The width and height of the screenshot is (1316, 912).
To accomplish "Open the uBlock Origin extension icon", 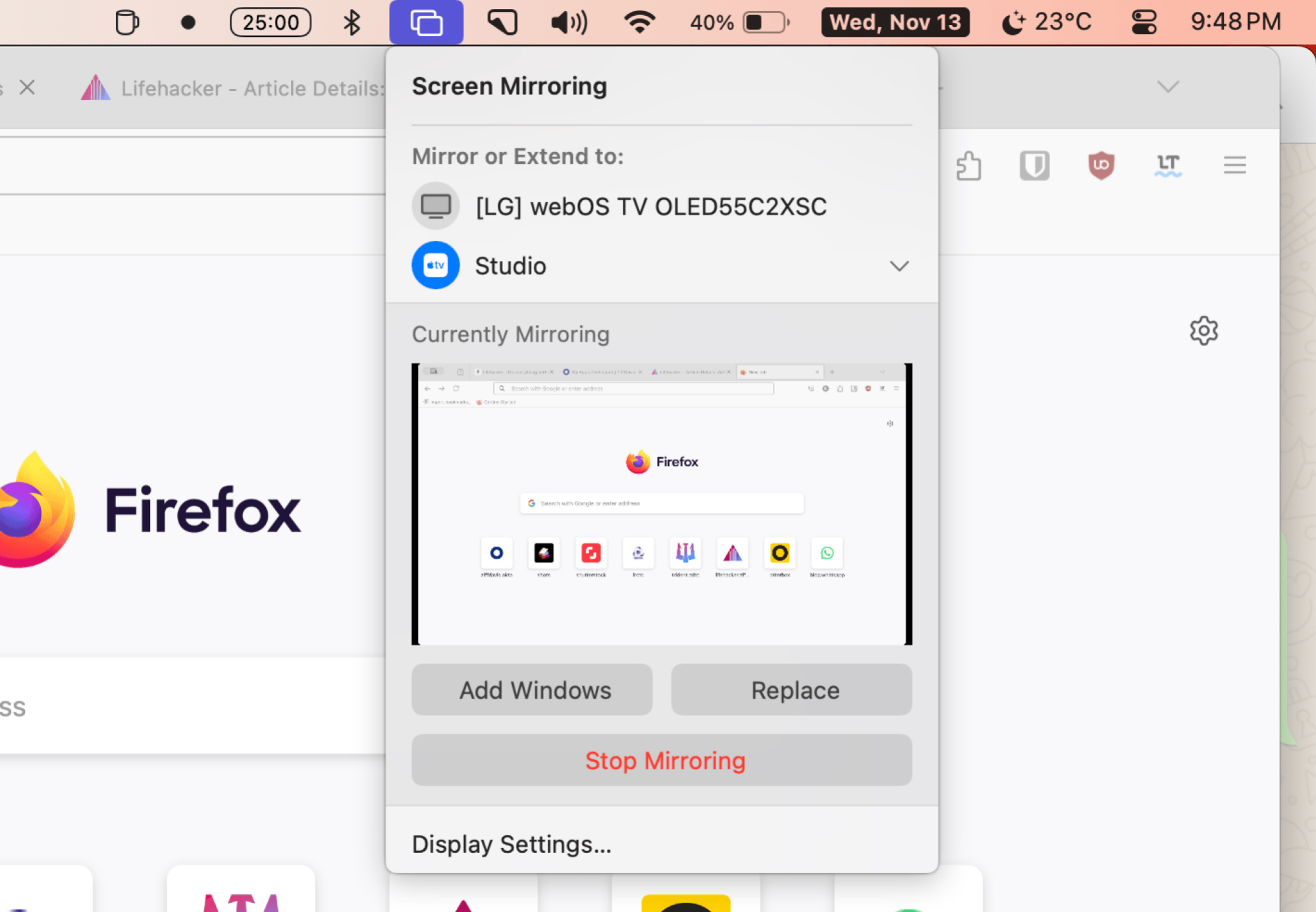I will tap(1101, 165).
